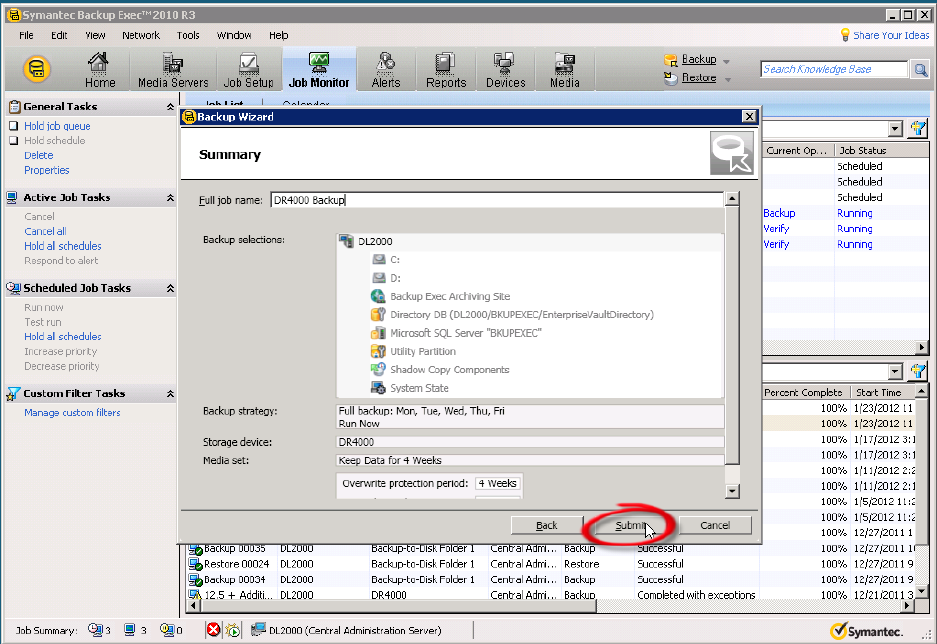The height and width of the screenshot is (644, 937).
Task: Select the Shadow Copy Components icon
Action: click(378, 369)
